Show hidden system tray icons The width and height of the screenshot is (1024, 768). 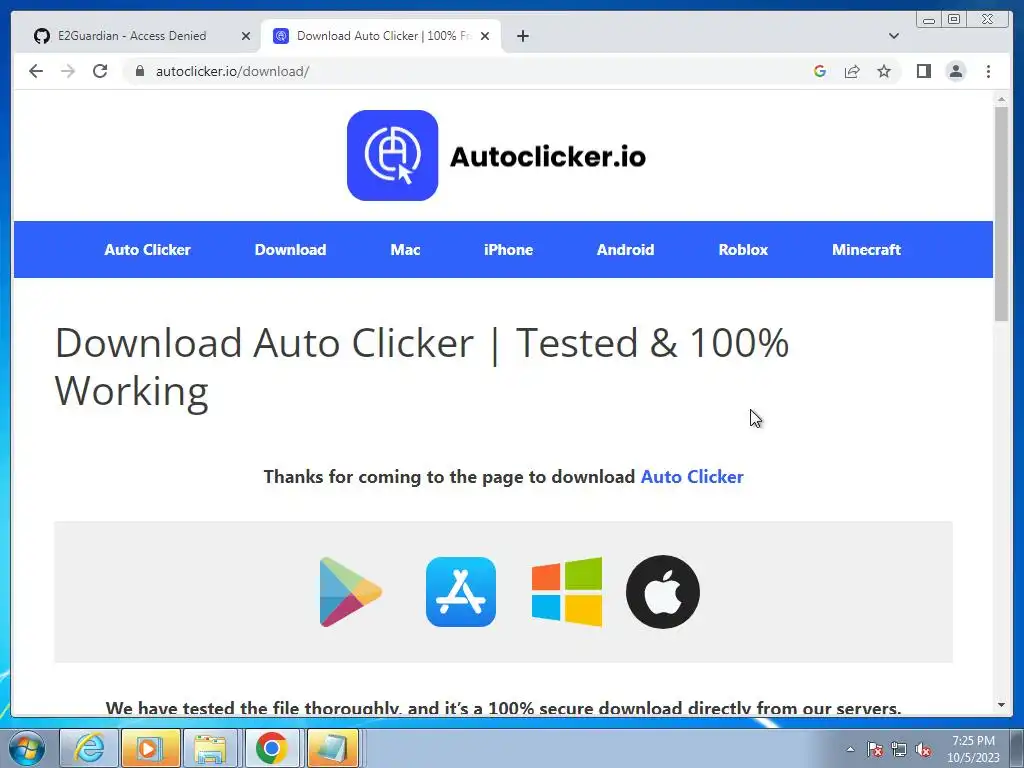[x=850, y=749]
